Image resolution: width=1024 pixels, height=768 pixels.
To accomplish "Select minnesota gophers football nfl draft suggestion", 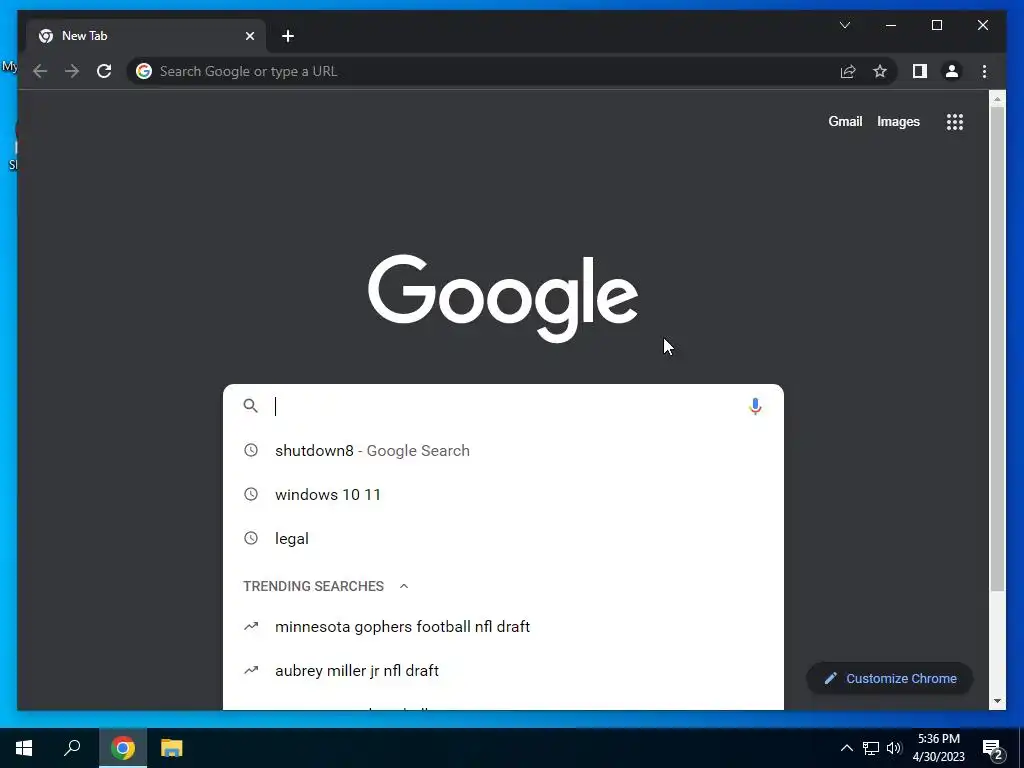I will coord(503,626).
